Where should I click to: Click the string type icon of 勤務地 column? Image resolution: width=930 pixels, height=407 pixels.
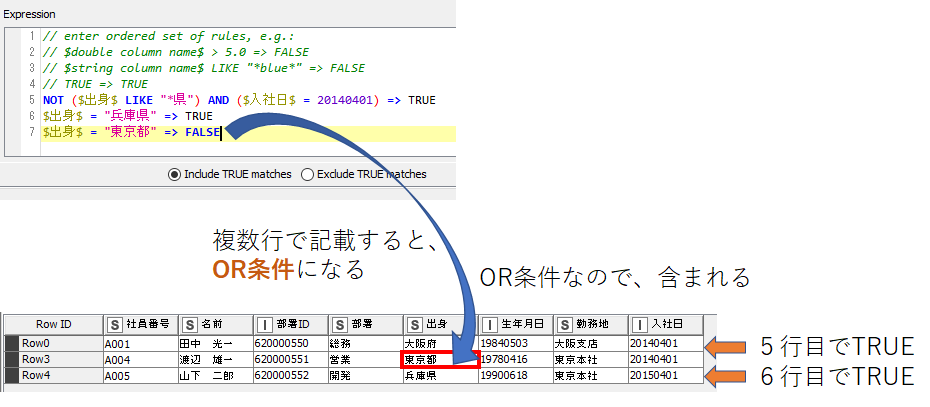(565, 325)
